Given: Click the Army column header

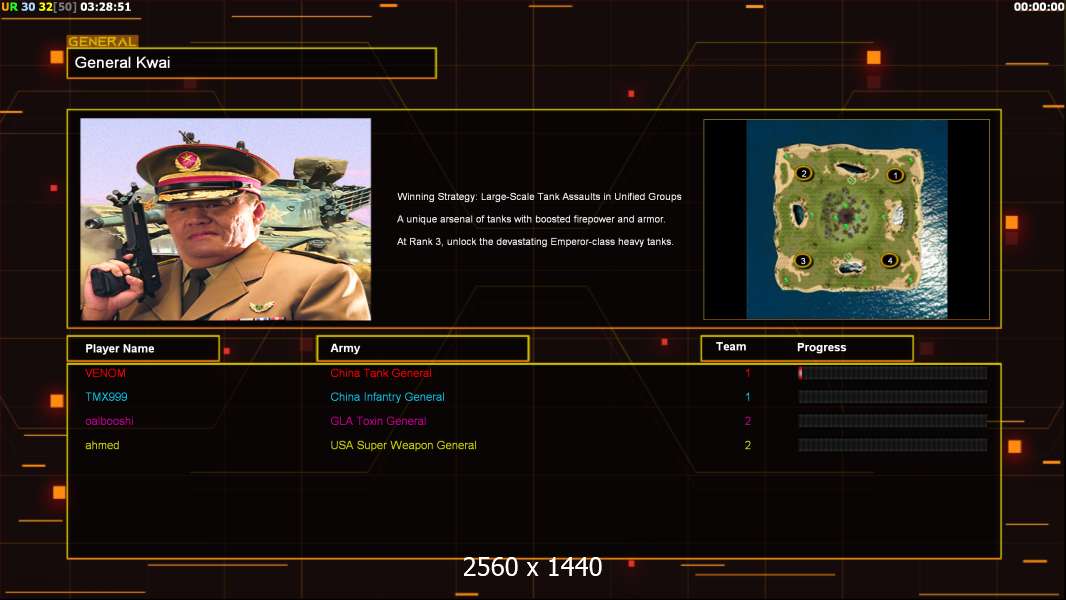Looking at the screenshot, I should point(422,348).
